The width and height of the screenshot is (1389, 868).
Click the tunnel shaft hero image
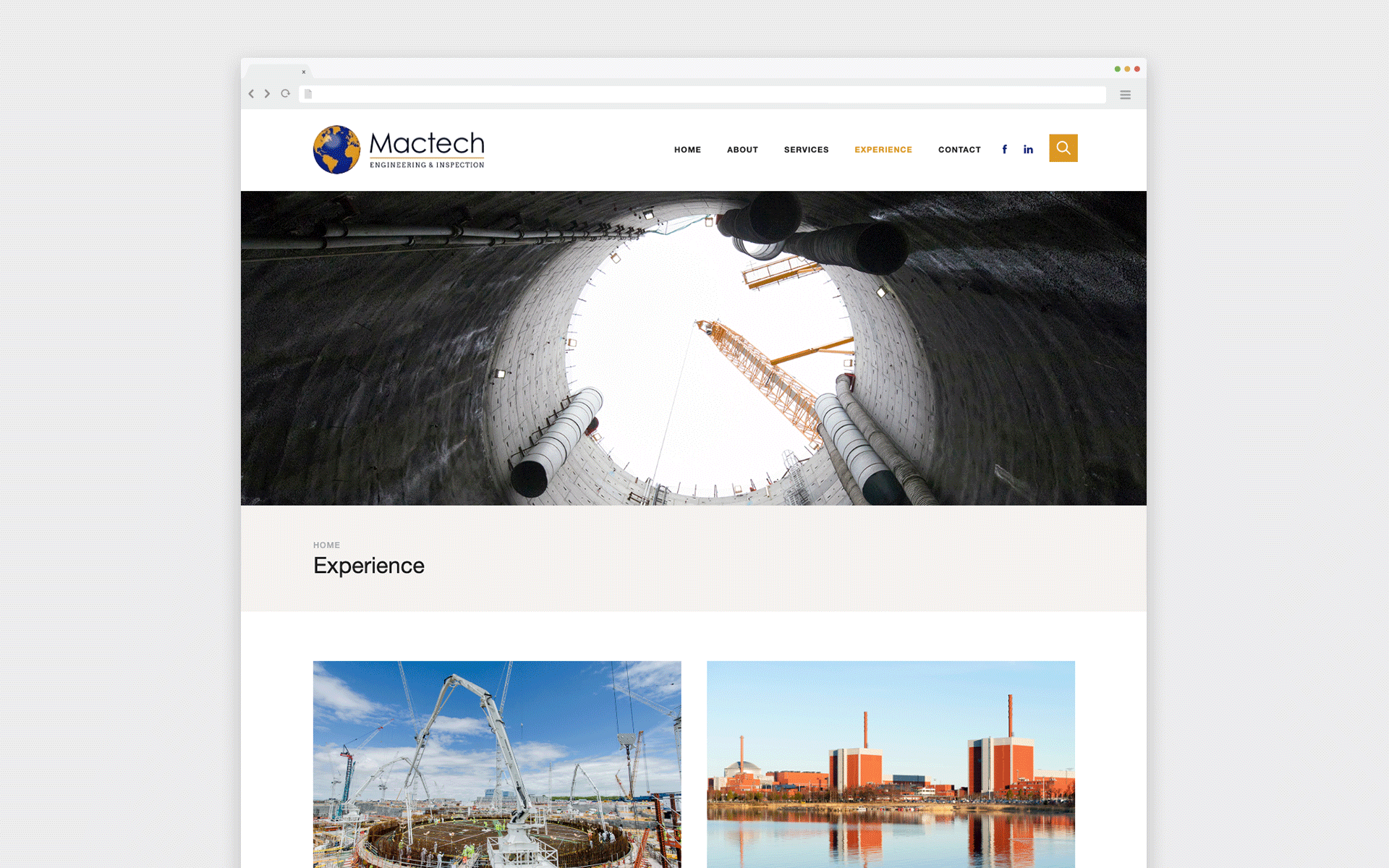[x=694, y=348]
